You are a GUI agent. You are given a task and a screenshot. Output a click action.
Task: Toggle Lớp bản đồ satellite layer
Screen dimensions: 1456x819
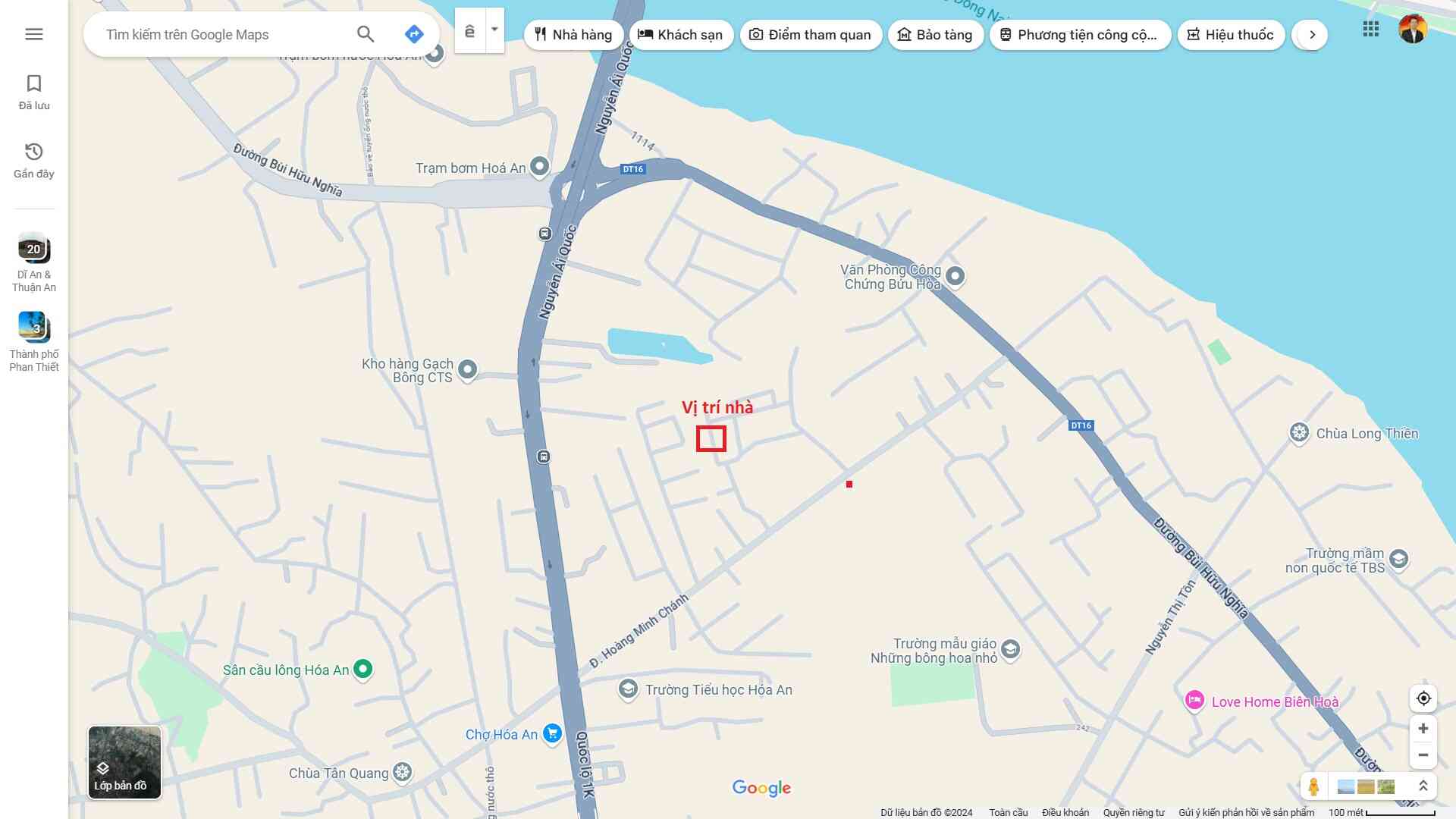pyautogui.click(x=124, y=762)
